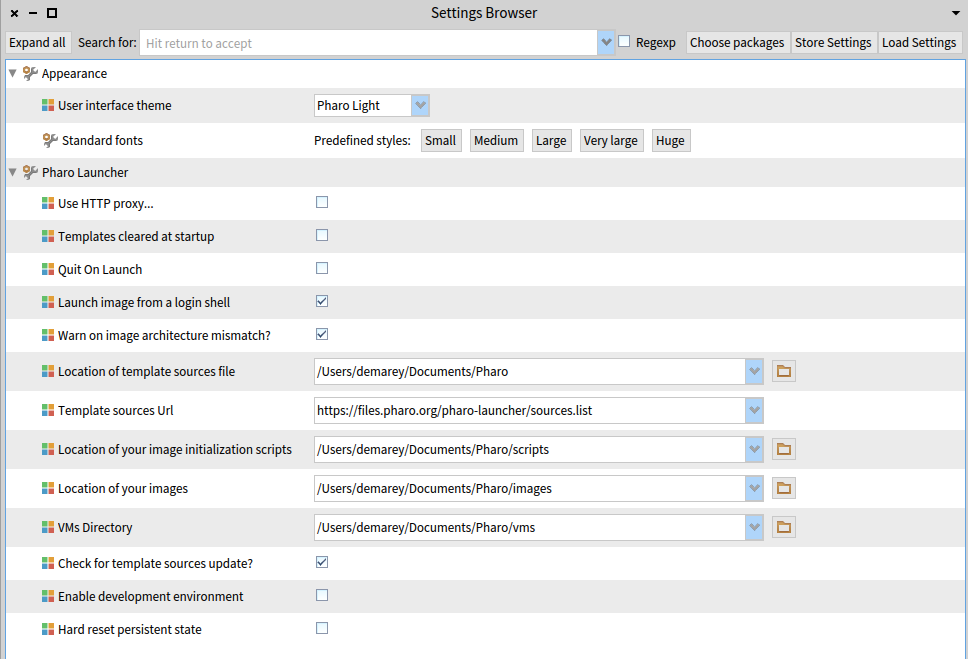968x659 pixels.
Task: Open images location history dropdown
Action: 754,488
